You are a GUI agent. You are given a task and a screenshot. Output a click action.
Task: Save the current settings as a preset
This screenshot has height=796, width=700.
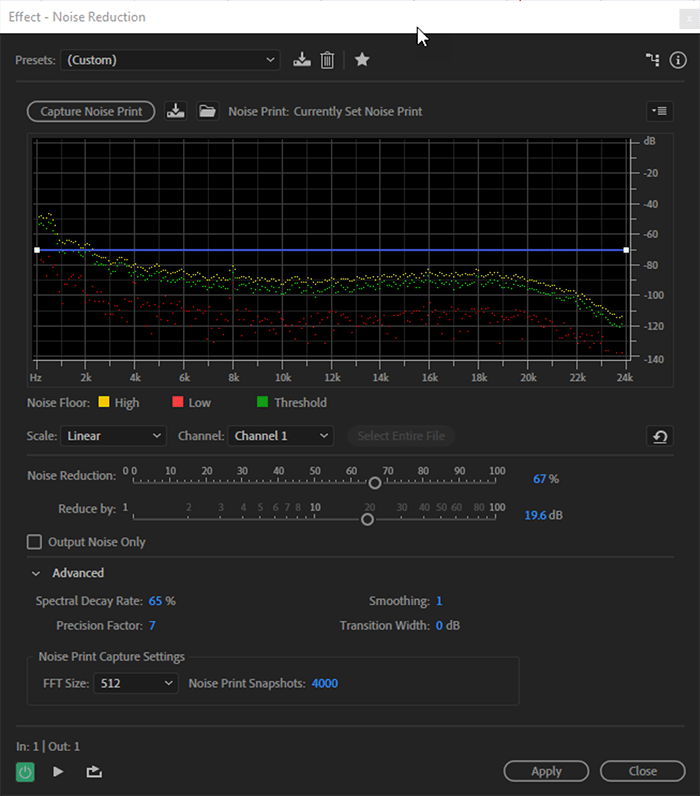coord(302,60)
